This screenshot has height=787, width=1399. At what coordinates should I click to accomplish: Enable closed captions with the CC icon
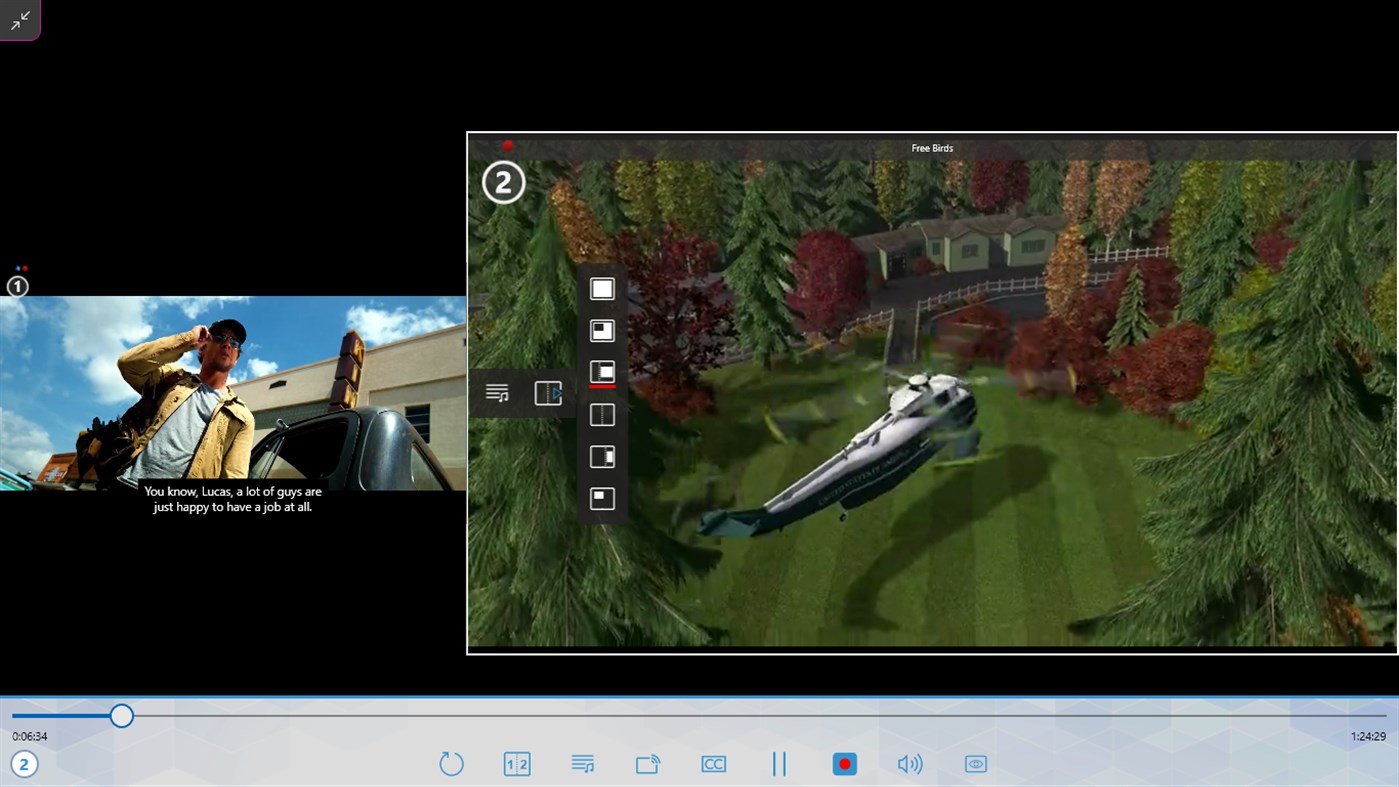pos(713,763)
